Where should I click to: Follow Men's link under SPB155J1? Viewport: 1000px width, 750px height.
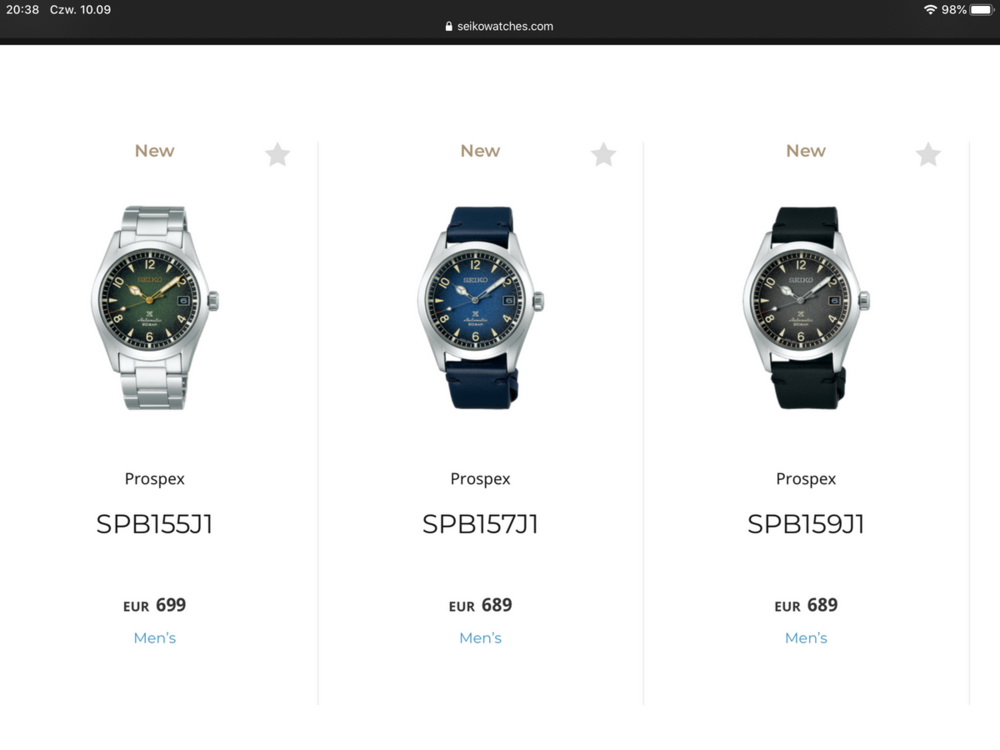(x=155, y=638)
